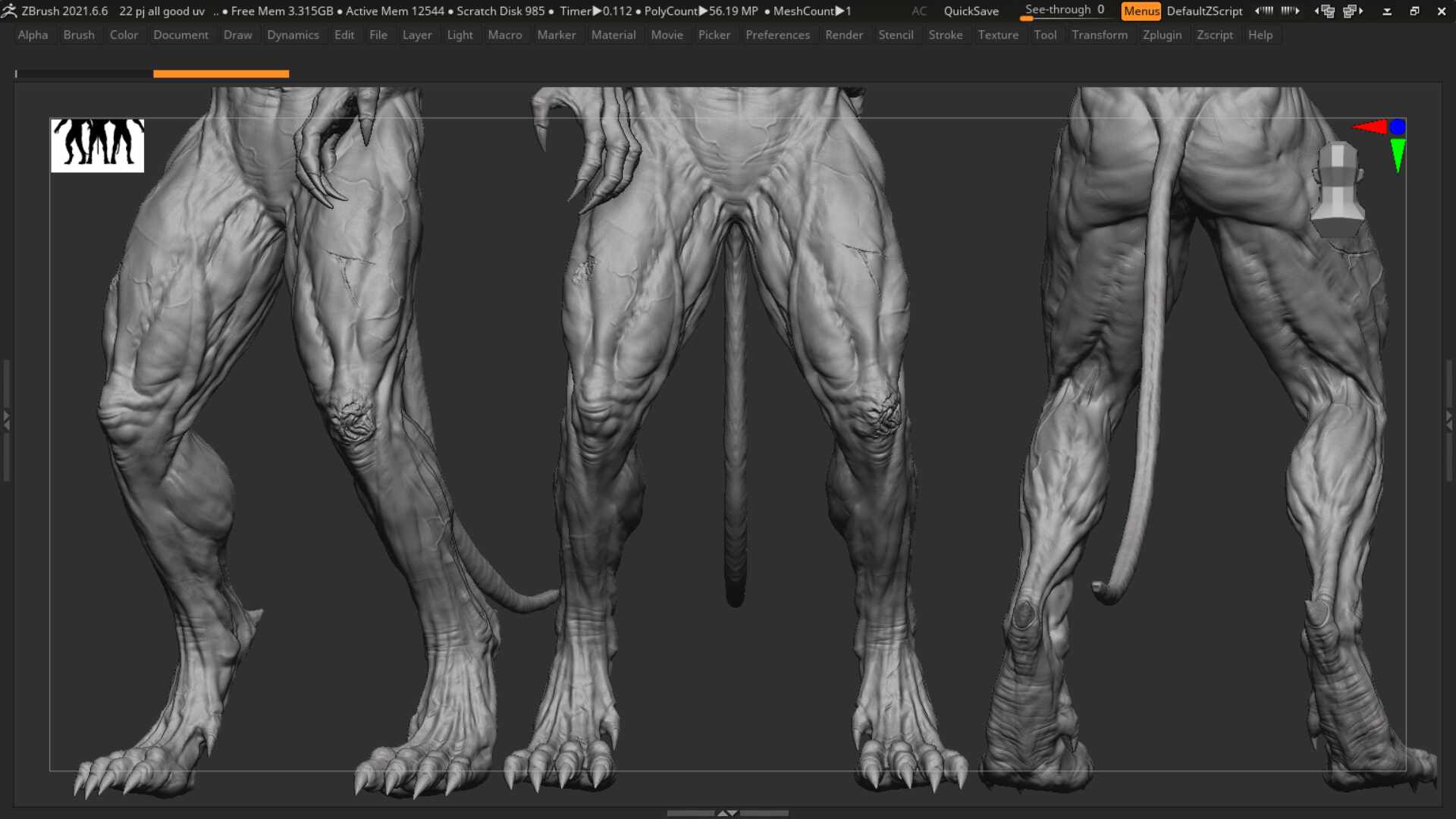Click the ZBrush logo icon in the title bar
Image resolution: width=1456 pixels, height=819 pixels.
coord(9,11)
